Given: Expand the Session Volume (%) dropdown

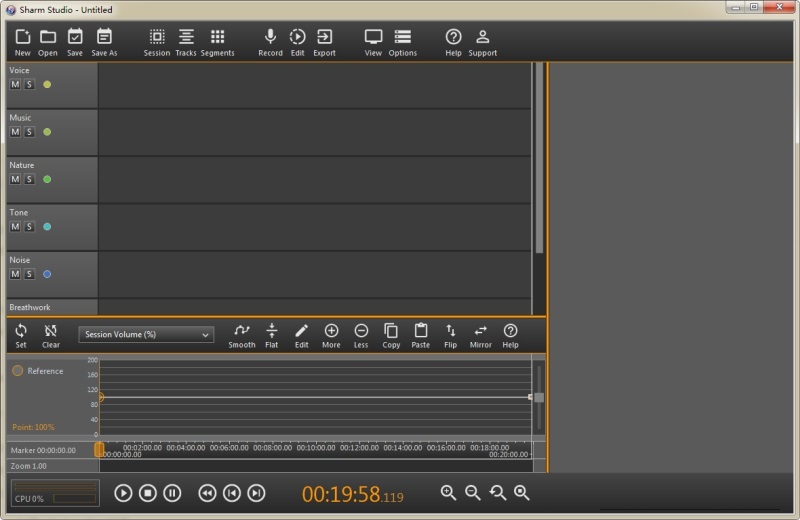Looking at the screenshot, I should coord(146,335).
